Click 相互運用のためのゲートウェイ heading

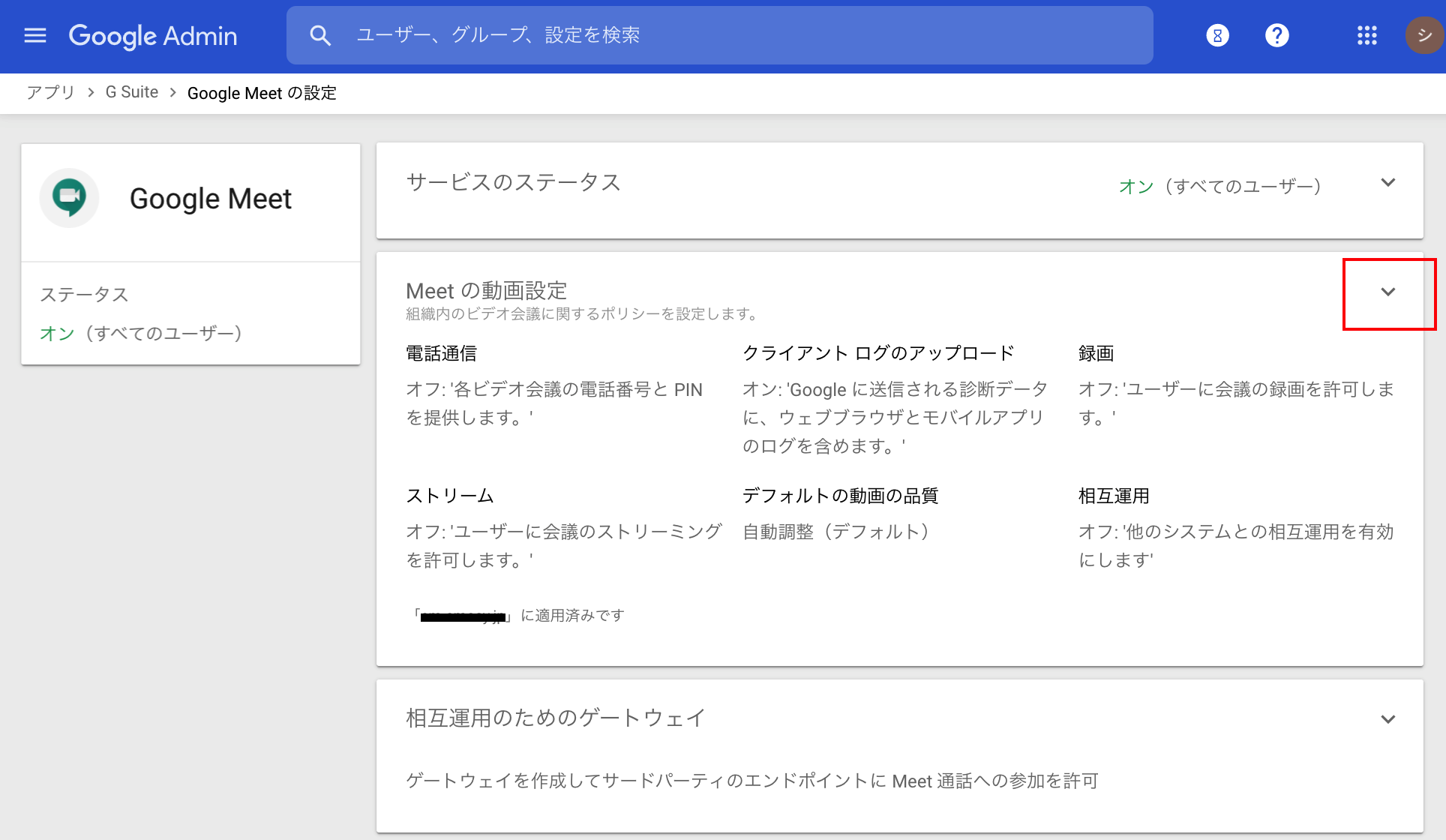(556, 718)
